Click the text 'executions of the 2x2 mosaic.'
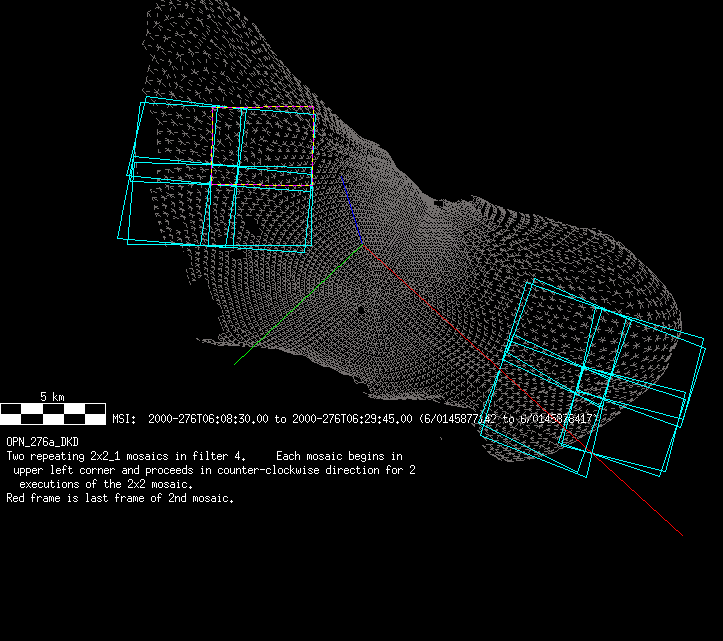Viewport: 723px width, 641px height. (x=106, y=484)
